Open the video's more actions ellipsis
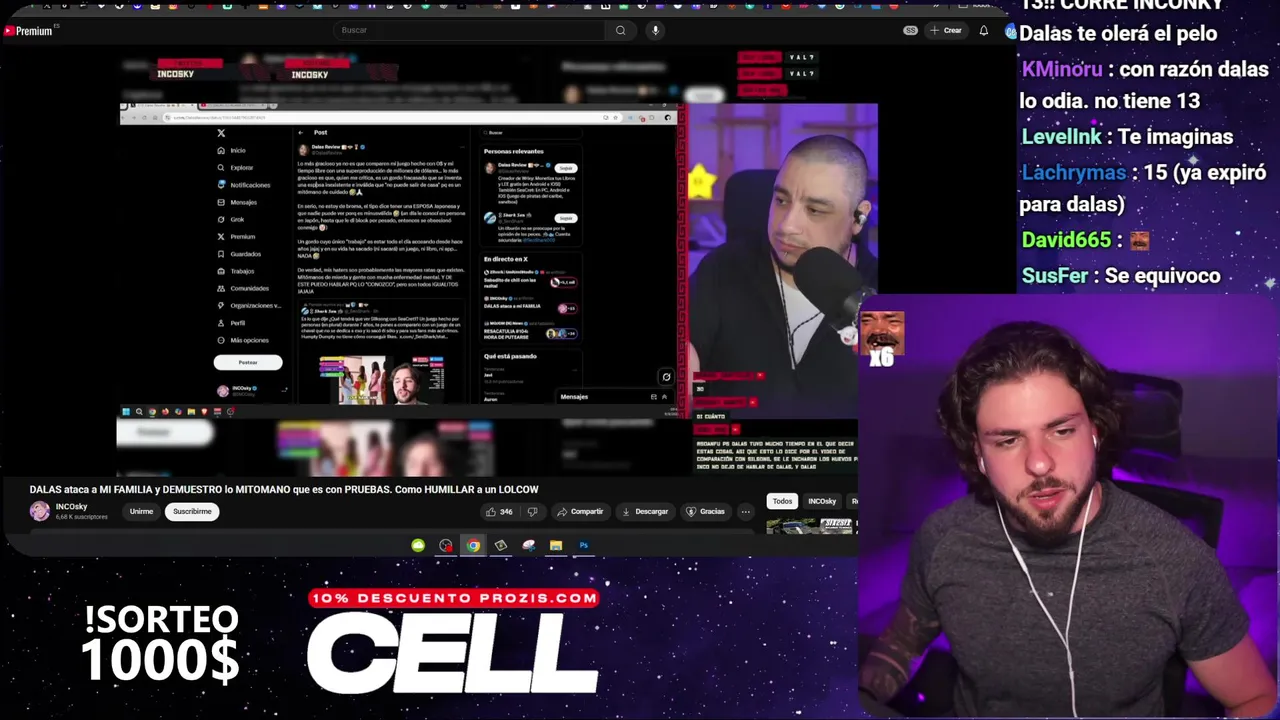The height and width of the screenshot is (720, 1280). [x=745, y=511]
